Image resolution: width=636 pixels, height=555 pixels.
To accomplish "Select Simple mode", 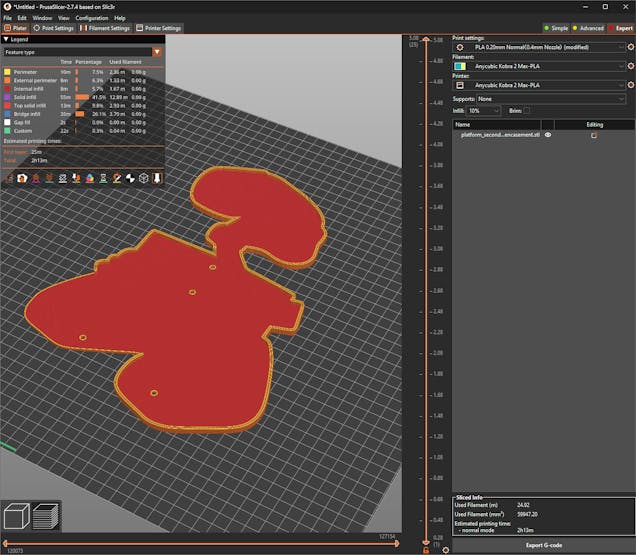I will [x=555, y=28].
